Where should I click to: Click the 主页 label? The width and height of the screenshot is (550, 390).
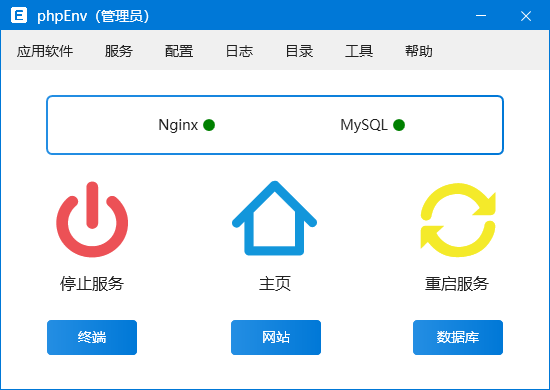pyautogui.click(x=275, y=284)
